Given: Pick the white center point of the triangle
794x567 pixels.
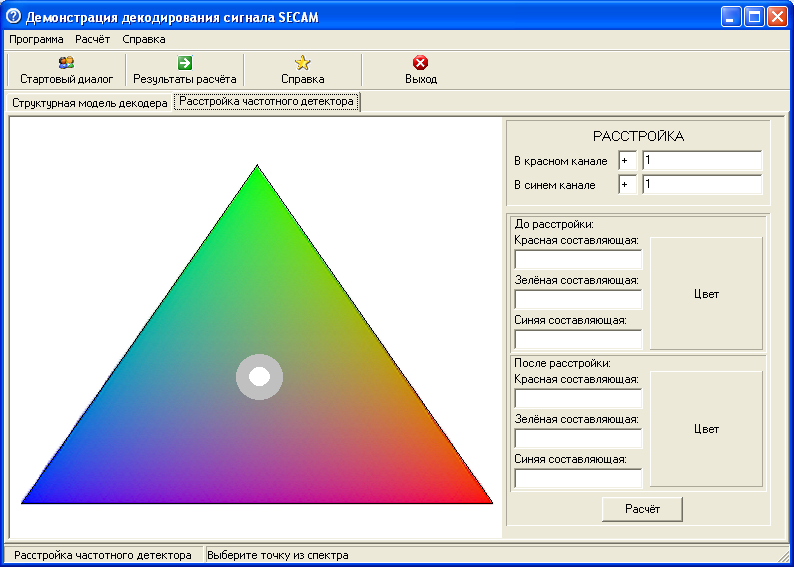Looking at the screenshot, I should tap(259, 377).
